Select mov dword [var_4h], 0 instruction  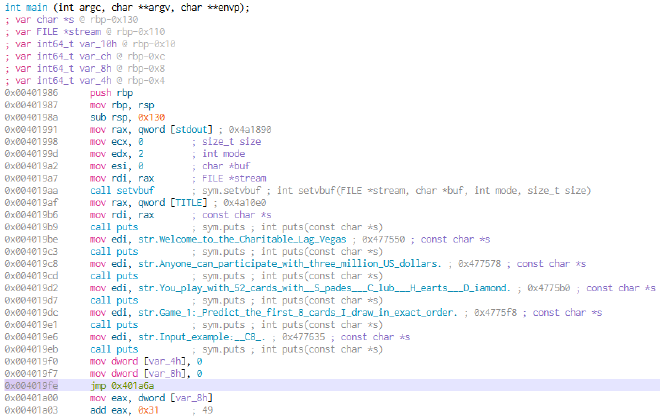pyautogui.click(x=146, y=361)
